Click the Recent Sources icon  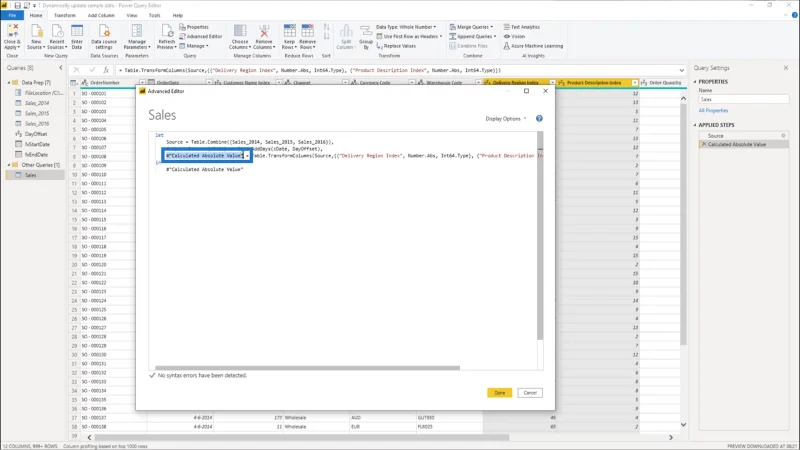pyautogui.click(x=57, y=36)
